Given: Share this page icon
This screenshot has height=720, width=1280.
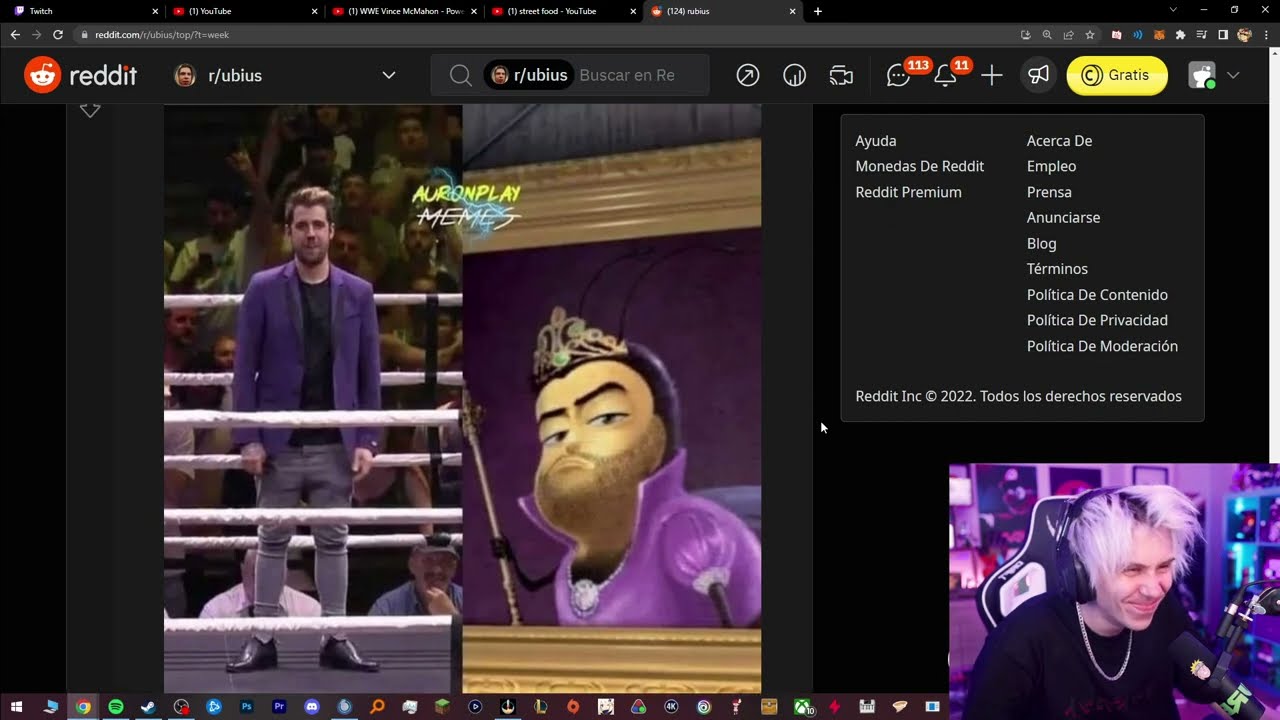Looking at the screenshot, I should click(x=1068, y=34).
